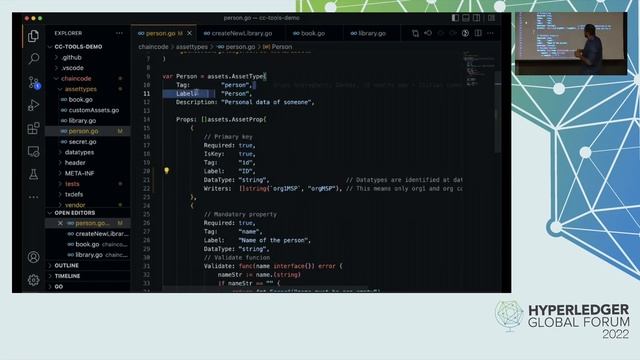Expand the datatypes folder

(79, 152)
